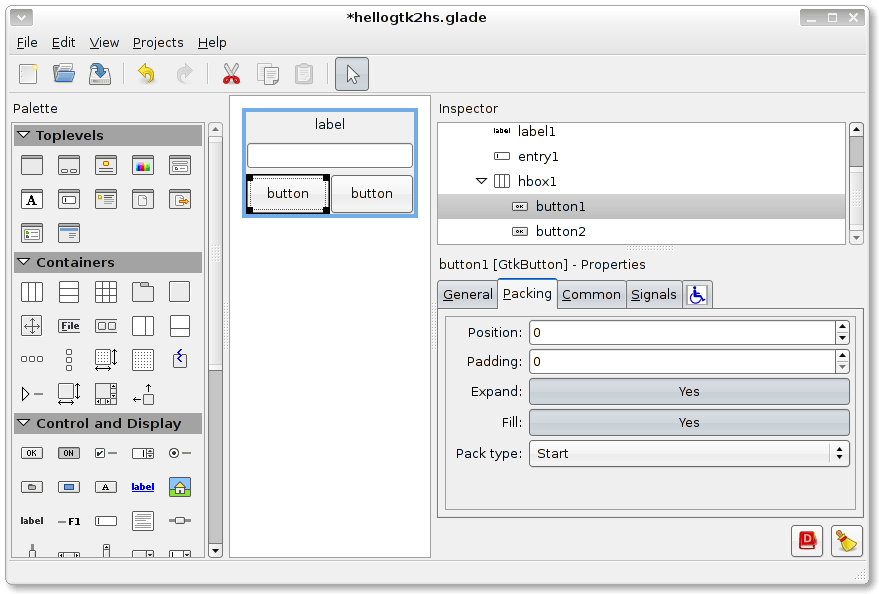The image size is (879, 594).
Task: Select the Menu Bar container icon
Action: pyautogui.click(x=67, y=325)
